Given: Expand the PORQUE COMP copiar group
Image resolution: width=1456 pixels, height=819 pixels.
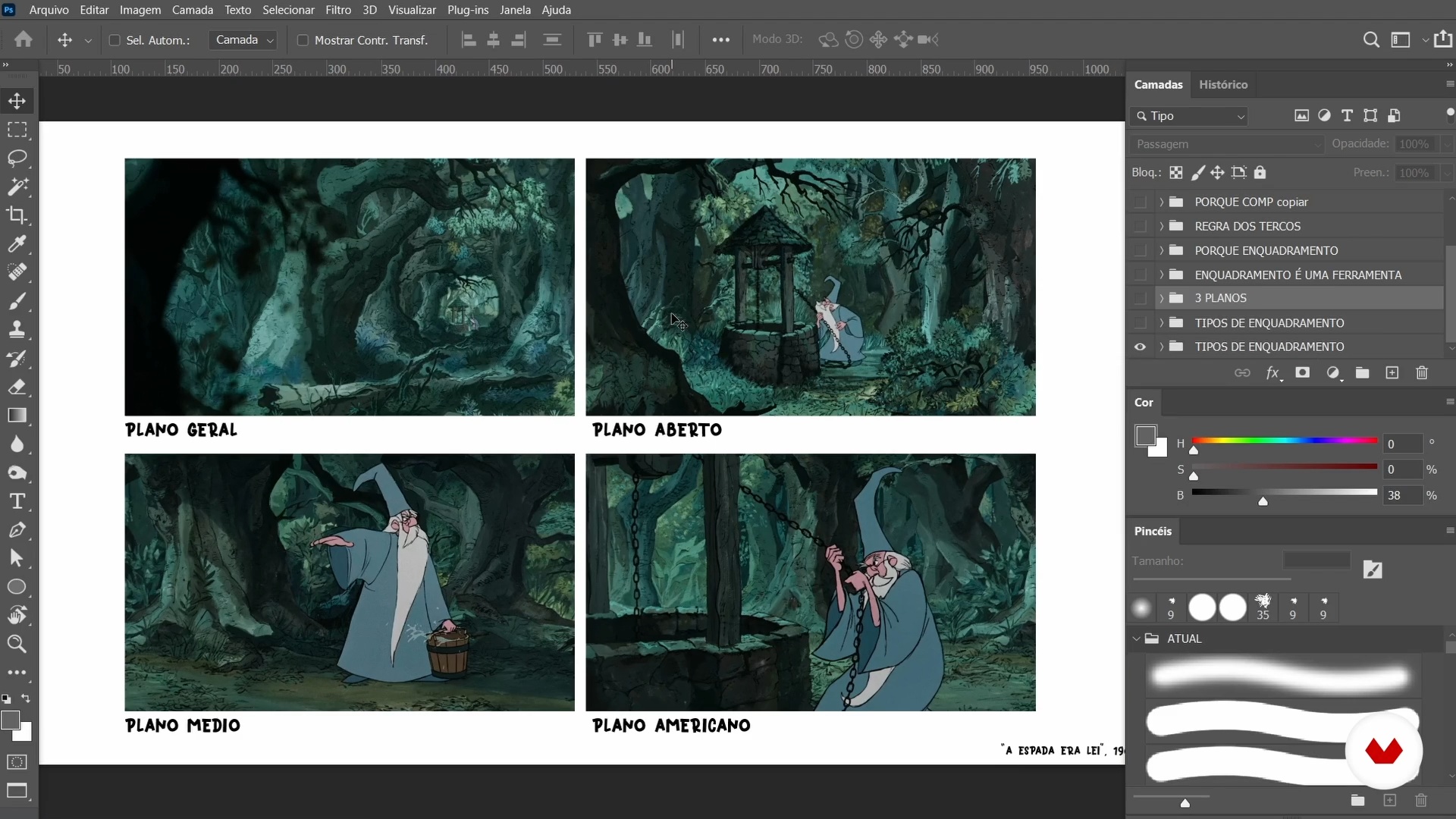Looking at the screenshot, I should [1161, 202].
